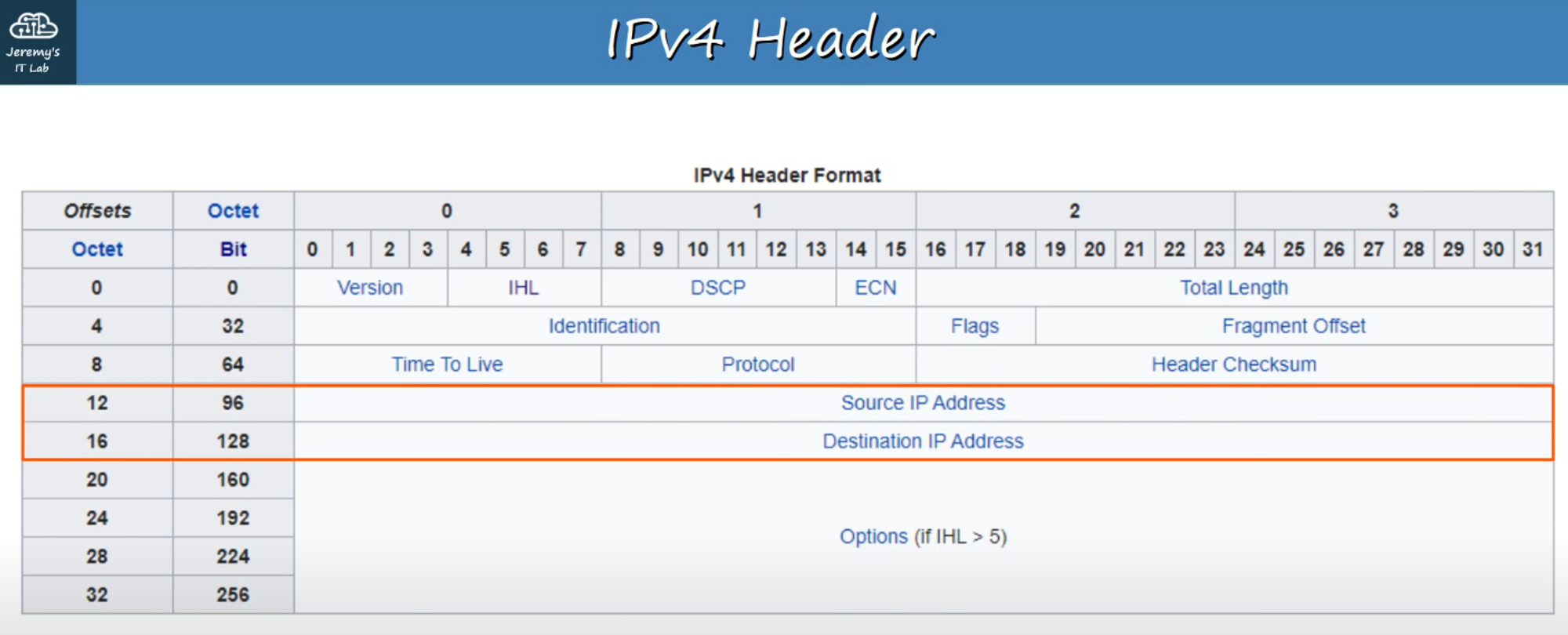Open the Options link
This screenshot has width=1568, height=635.
pos(873,537)
